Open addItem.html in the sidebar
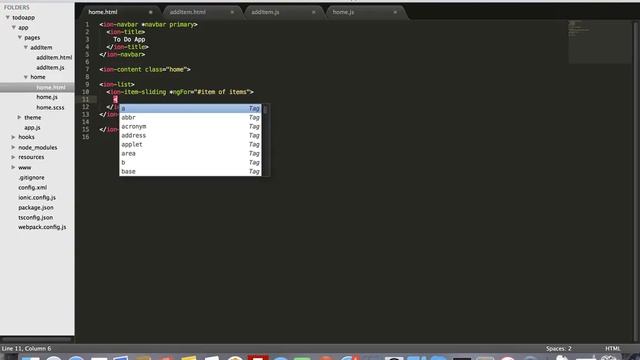 (54, 58)
